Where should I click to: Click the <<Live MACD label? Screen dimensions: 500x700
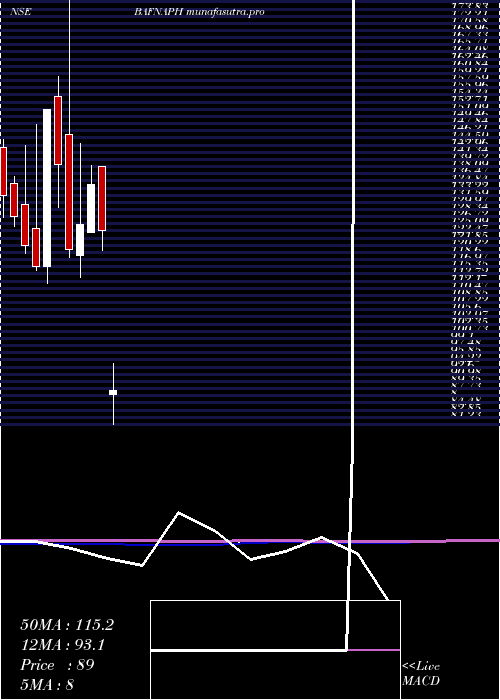click(421, 673)
